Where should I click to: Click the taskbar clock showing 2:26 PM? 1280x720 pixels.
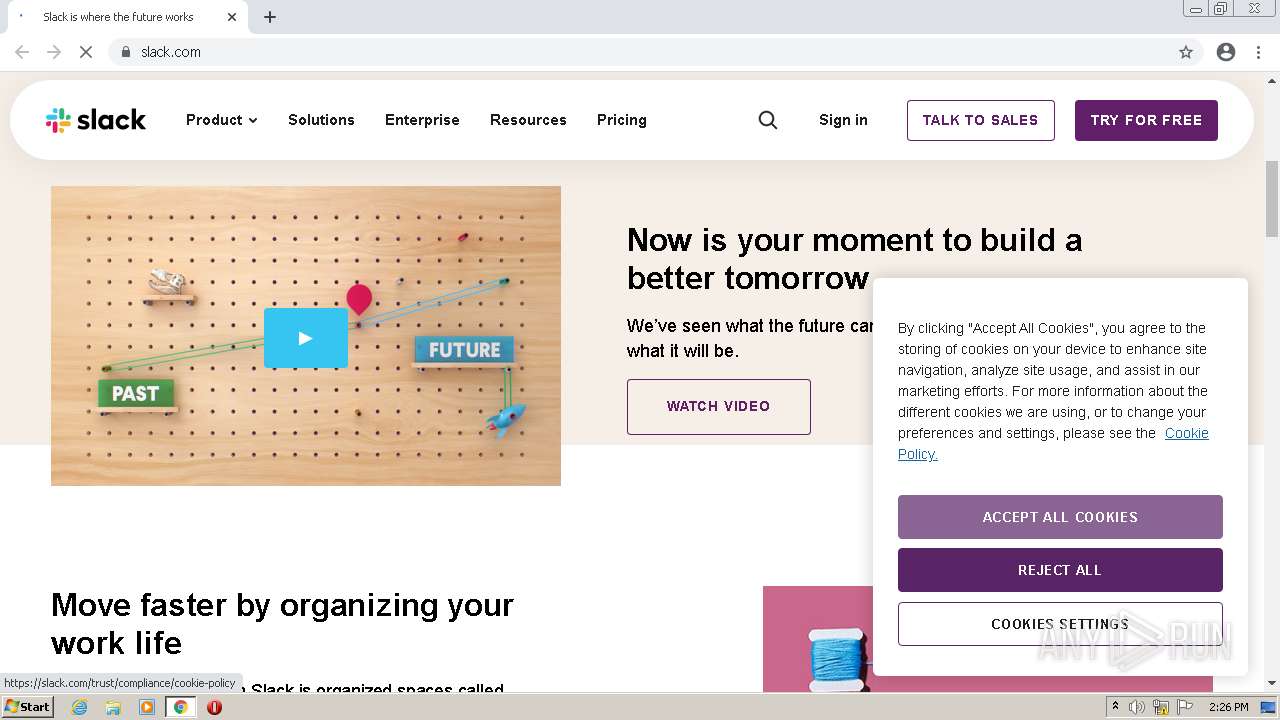[1229, 707]
